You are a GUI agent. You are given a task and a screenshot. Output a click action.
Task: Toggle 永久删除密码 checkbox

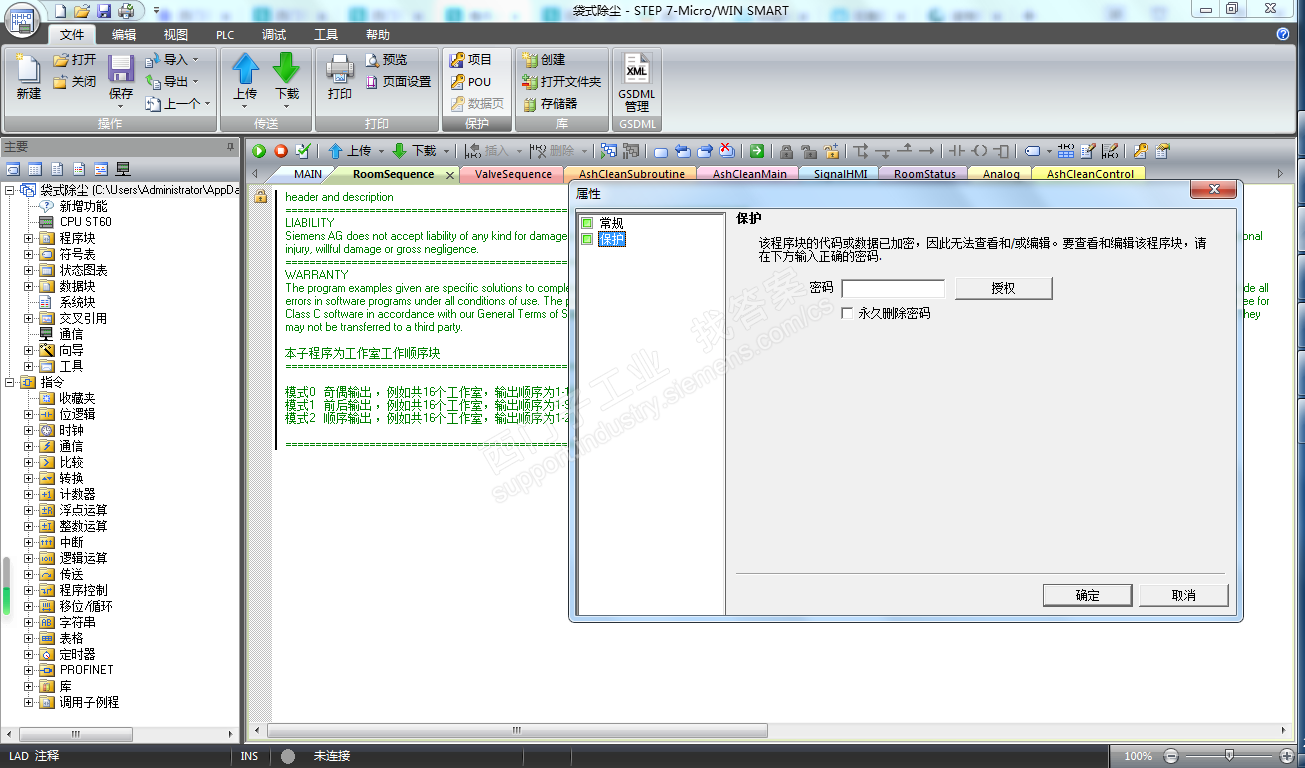tap(847, 313)
